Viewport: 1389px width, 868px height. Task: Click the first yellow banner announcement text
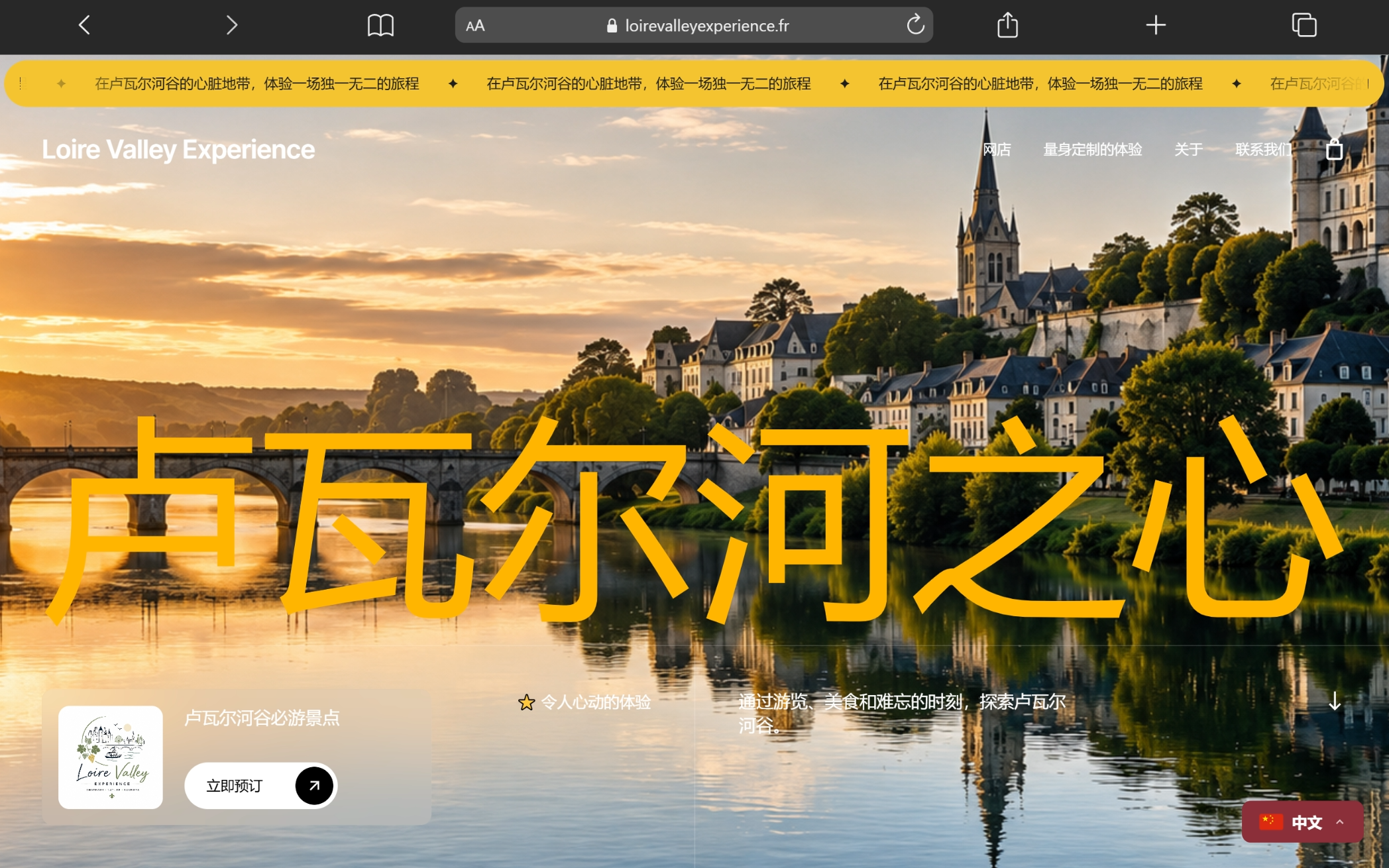(x=257, y=84)
